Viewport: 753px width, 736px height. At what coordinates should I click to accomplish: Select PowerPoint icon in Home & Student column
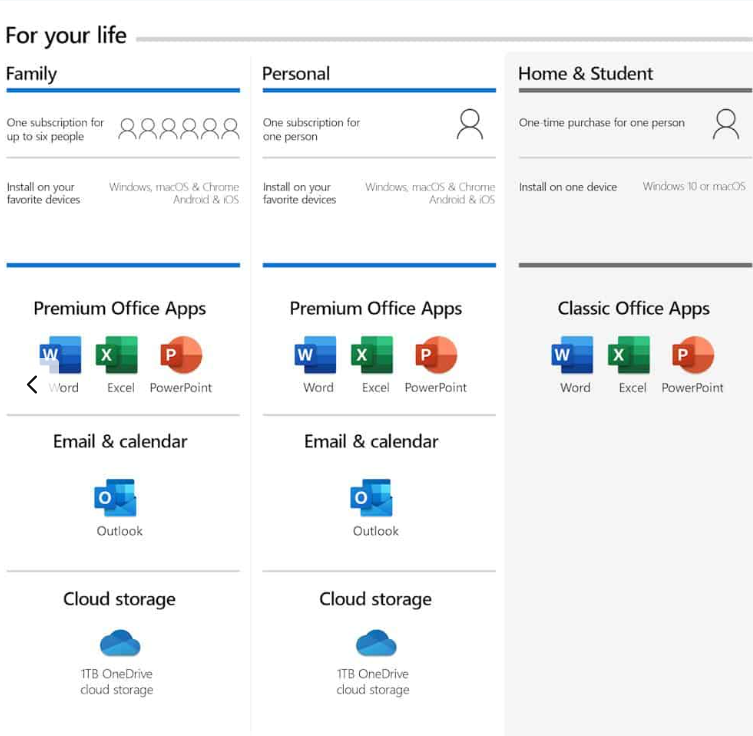[693, 355]
